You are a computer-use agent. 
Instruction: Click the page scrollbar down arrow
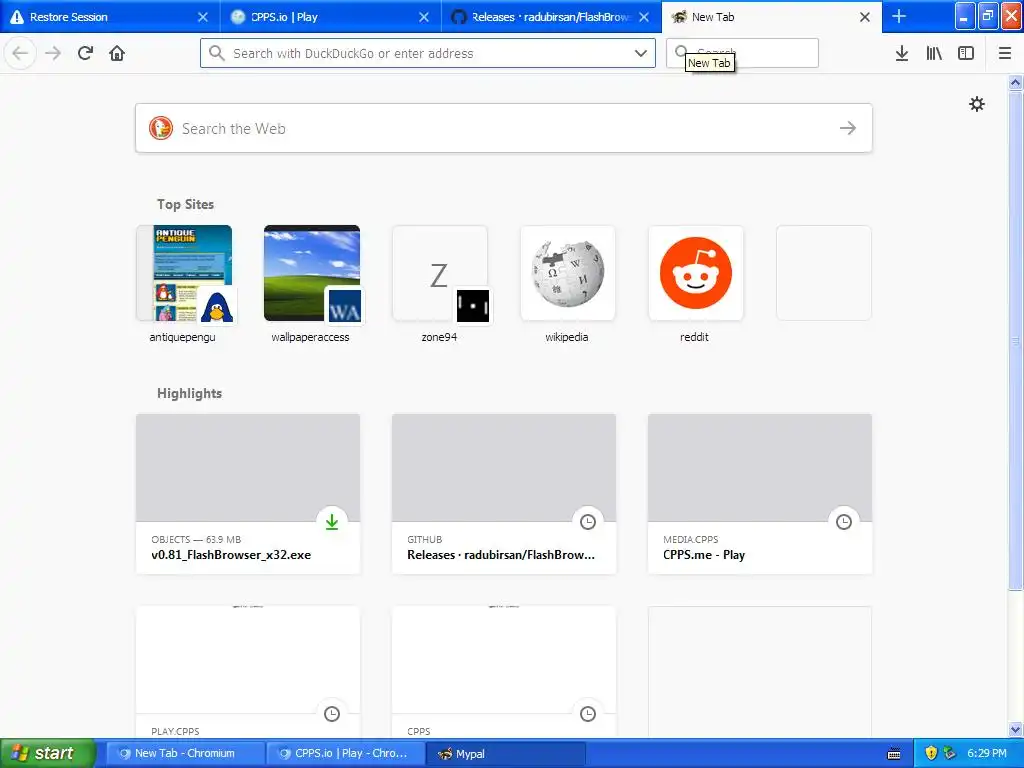coord(1016,729)
